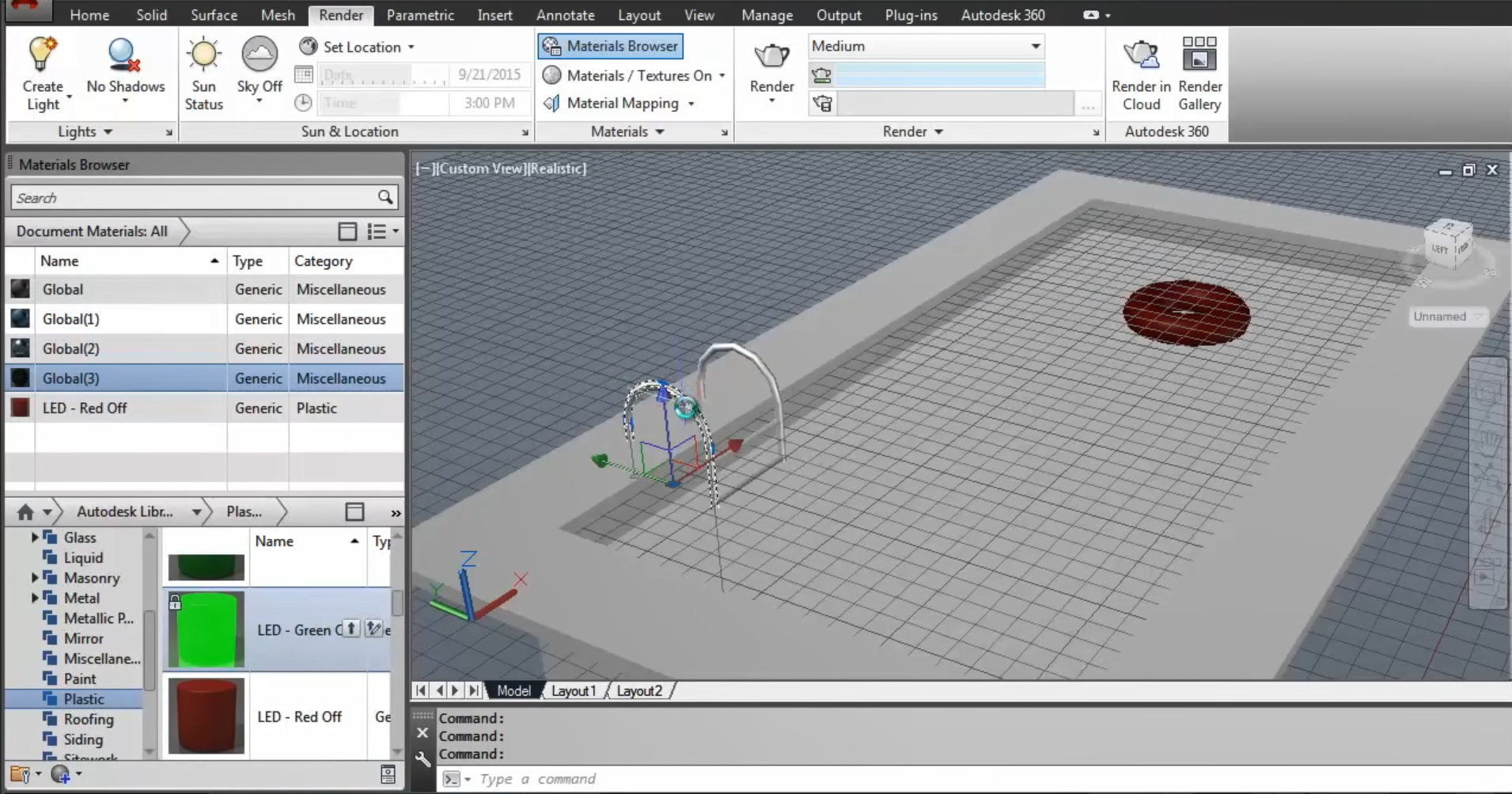Select the Global(2) material row

204,349
